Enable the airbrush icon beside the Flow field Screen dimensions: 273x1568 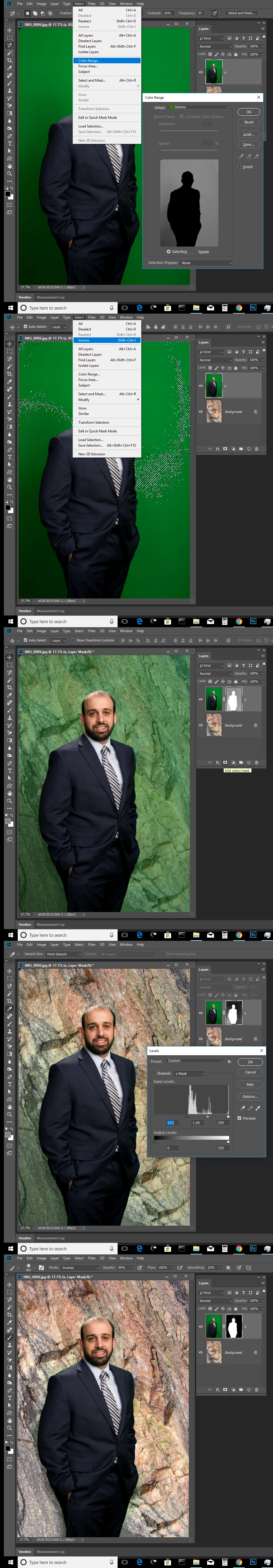click(180, 1267)
